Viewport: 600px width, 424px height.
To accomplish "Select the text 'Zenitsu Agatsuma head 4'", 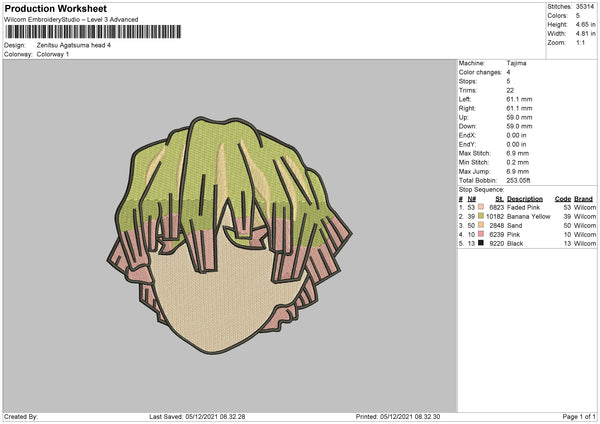I will pyautogui.click(x=73, y=45).
